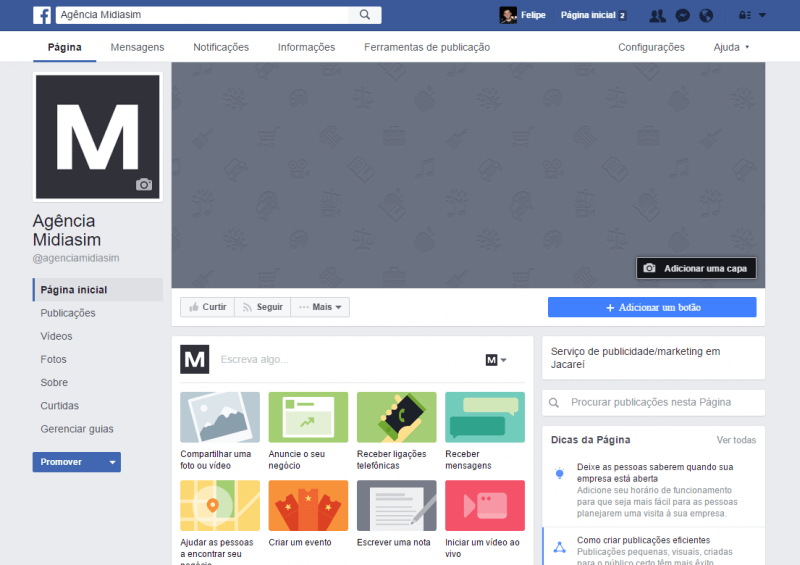Click the lightbulb tip icon
This screenshot has height=565, width=800.
point(559,473)
